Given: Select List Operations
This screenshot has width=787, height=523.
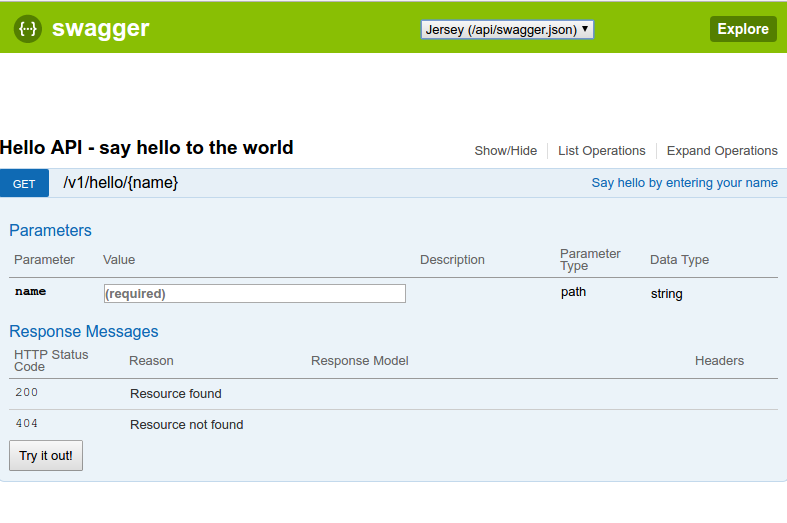Looking at the screenshot, I should 601,151.
